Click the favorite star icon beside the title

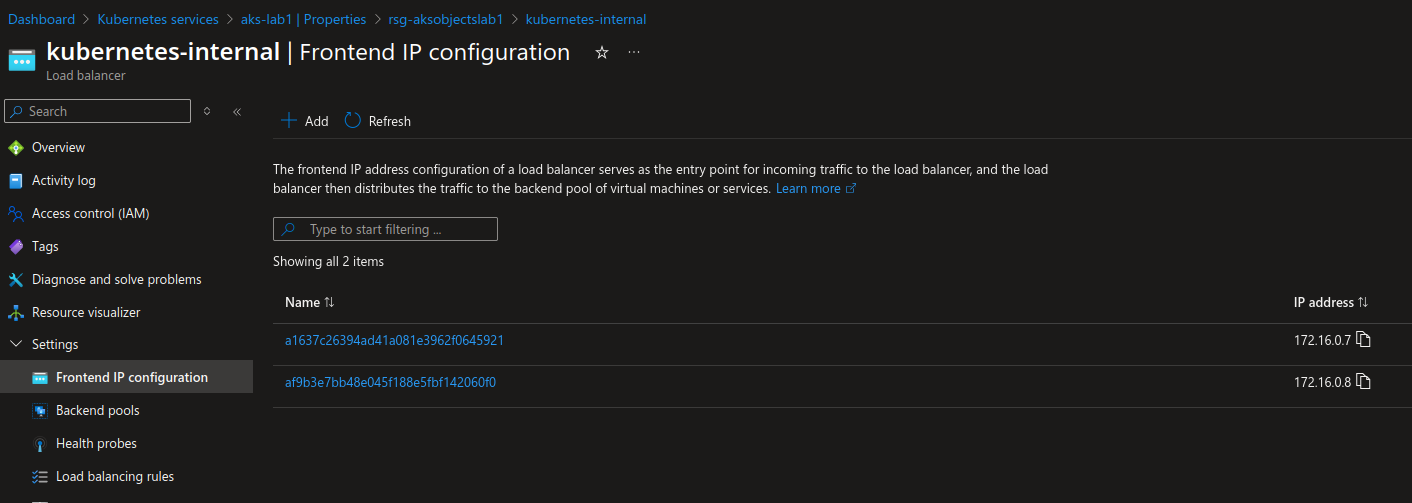[602, 53]
